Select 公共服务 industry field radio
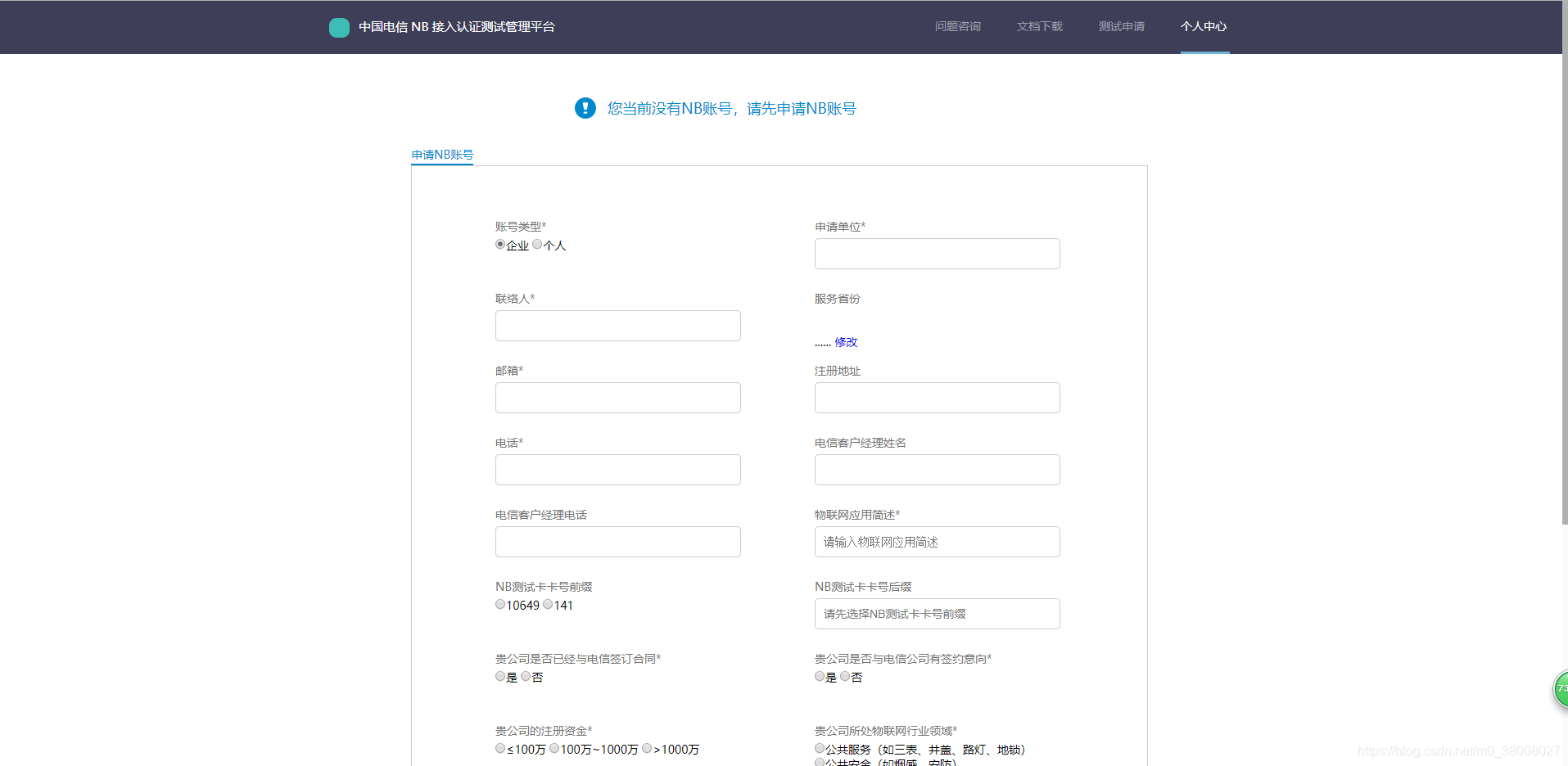This screenshot has height=766, width=1568. [820, 749]
